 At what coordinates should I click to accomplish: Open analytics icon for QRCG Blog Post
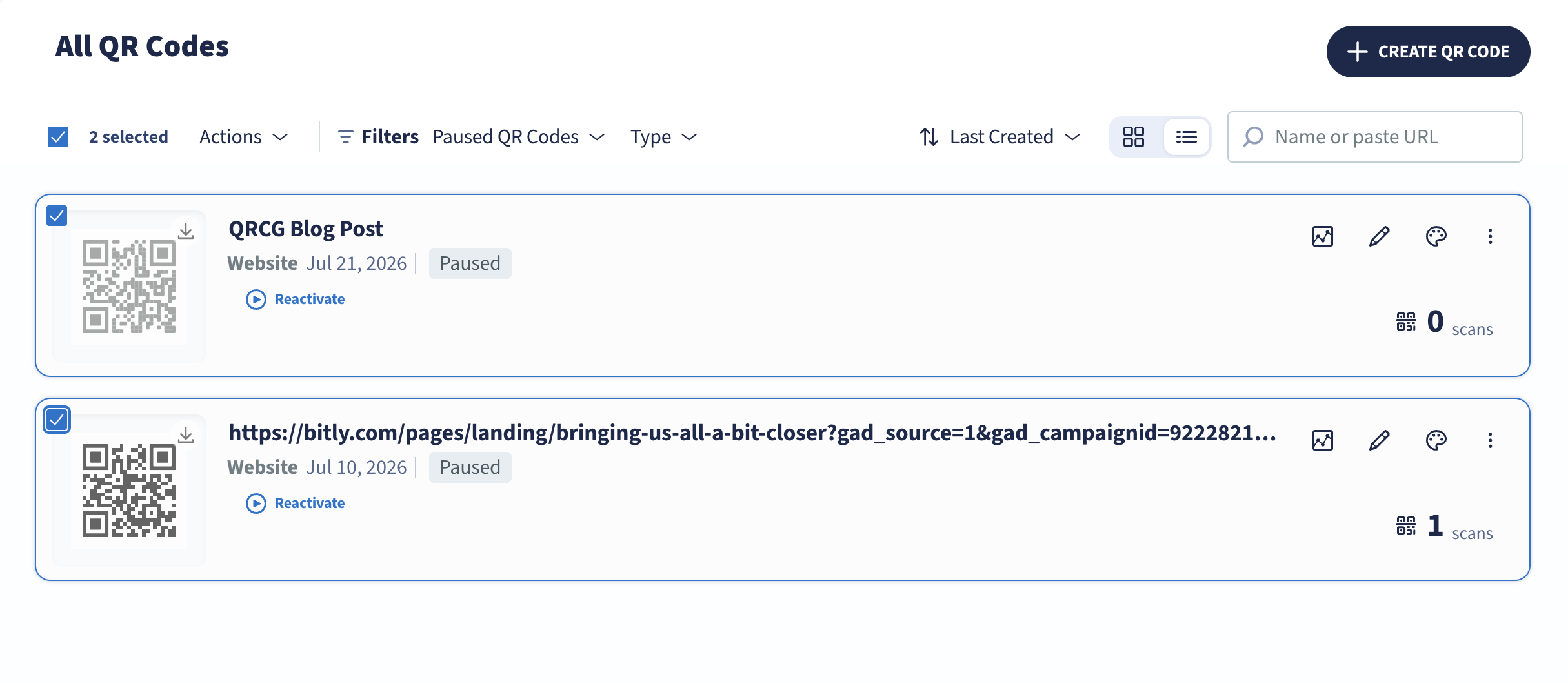pyautogui.click(x=1322, y=236)
